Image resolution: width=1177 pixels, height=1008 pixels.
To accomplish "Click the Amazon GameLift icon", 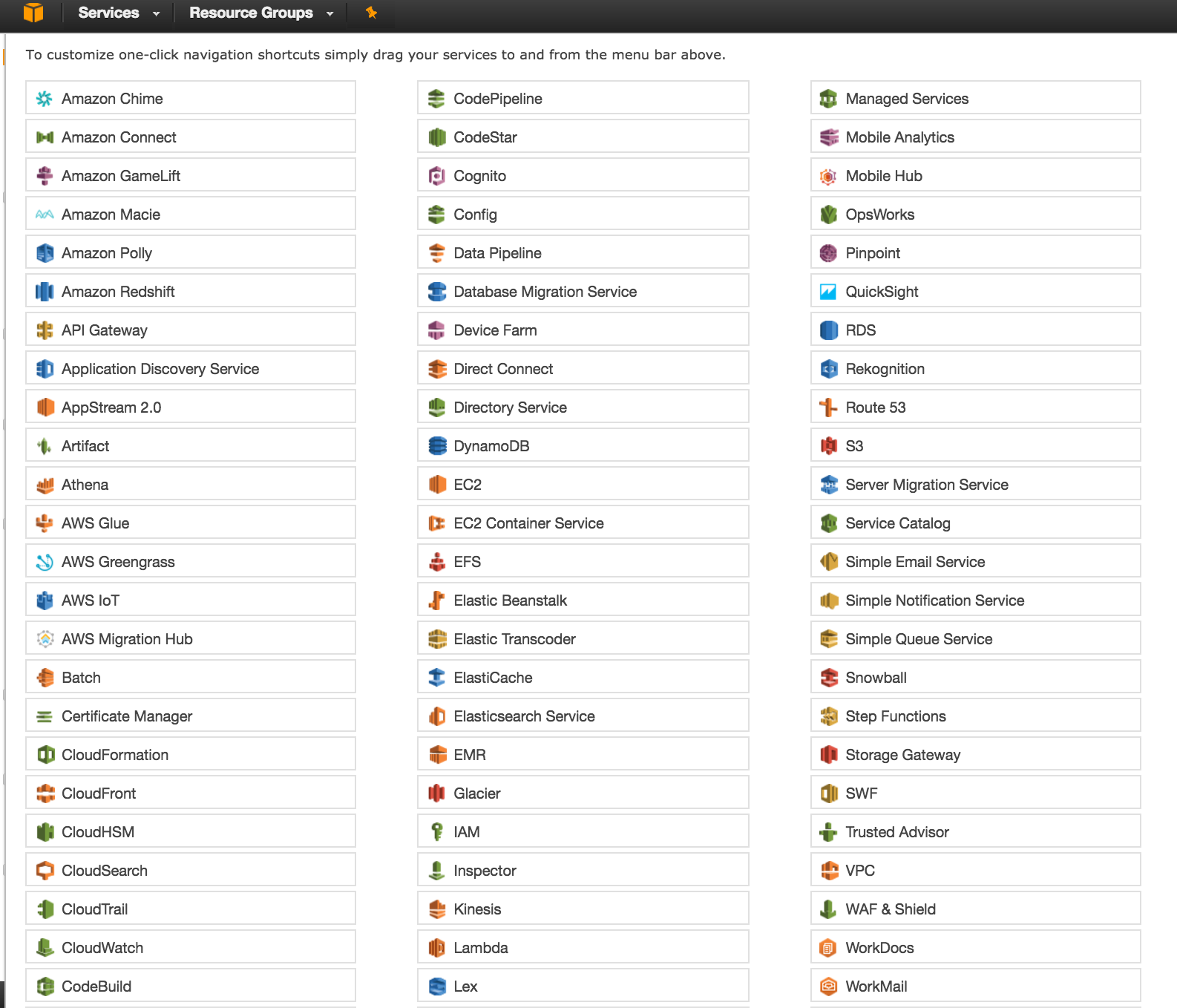I will pos(45,176).
